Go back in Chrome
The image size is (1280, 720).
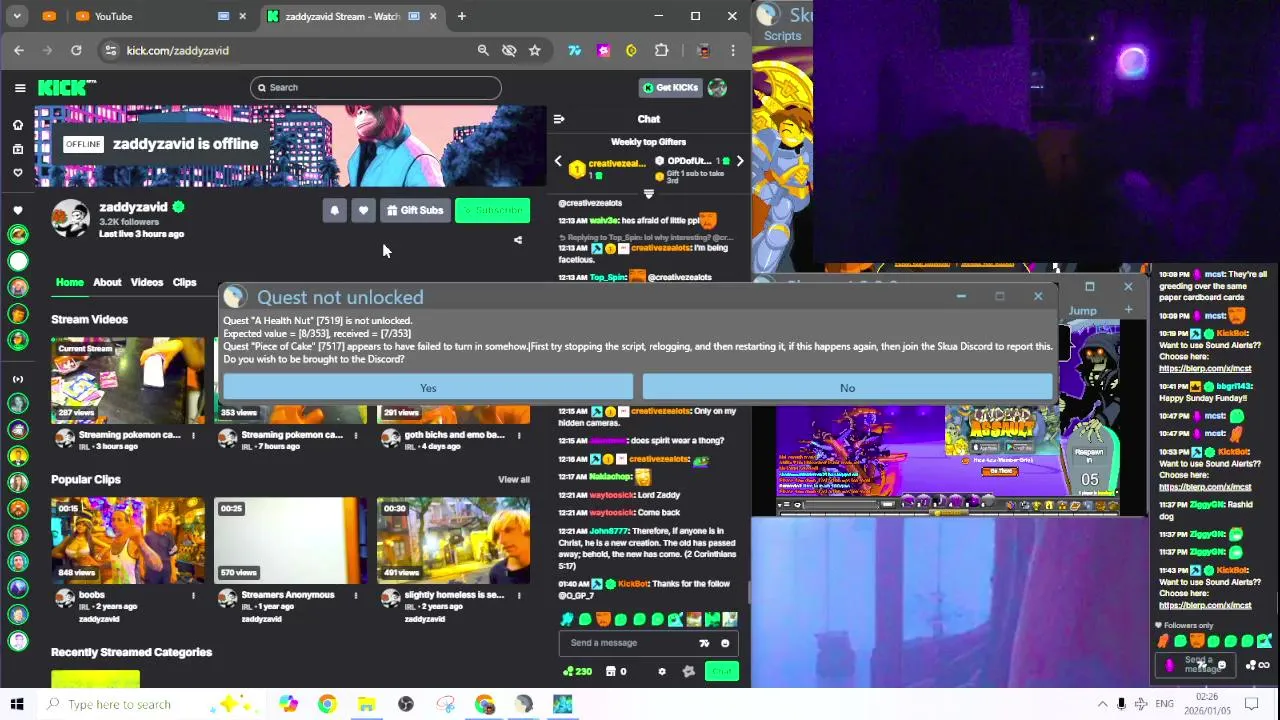pos(19,50)
